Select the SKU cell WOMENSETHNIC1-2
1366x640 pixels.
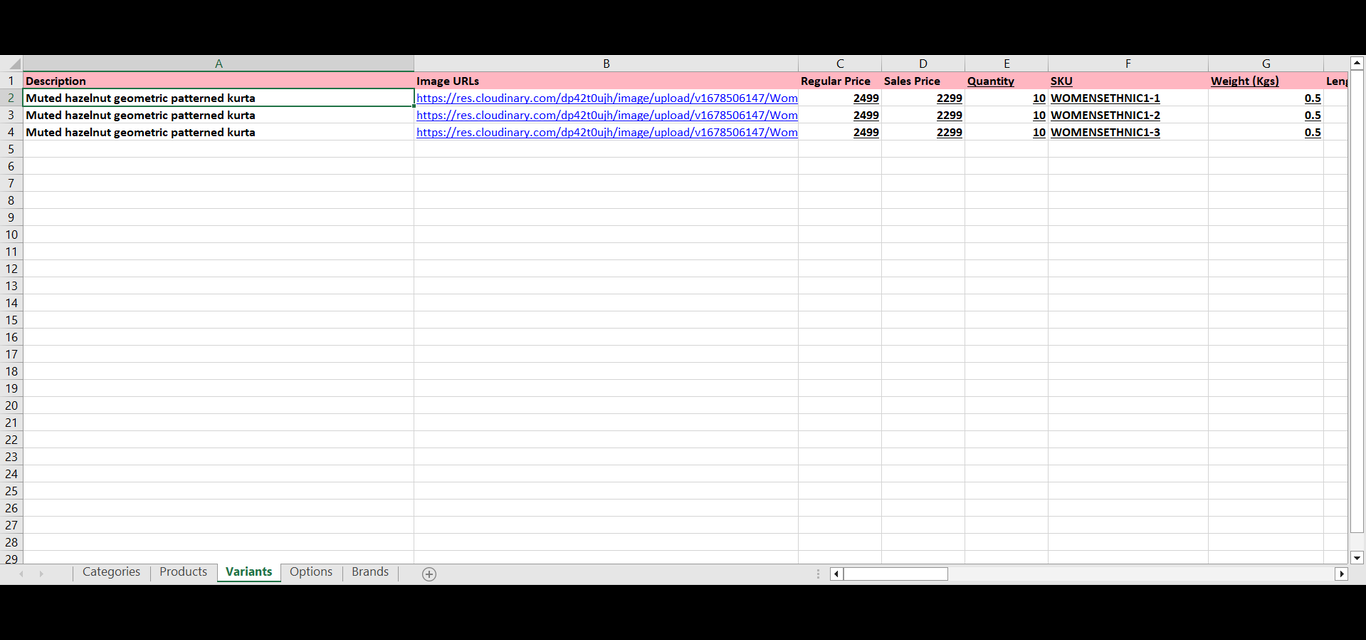pos(1105,115)
